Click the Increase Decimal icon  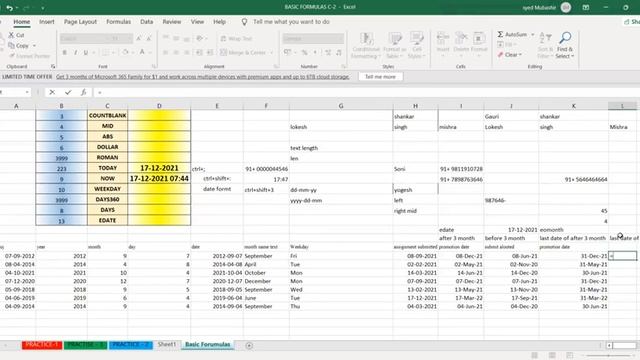pos(328,52)
